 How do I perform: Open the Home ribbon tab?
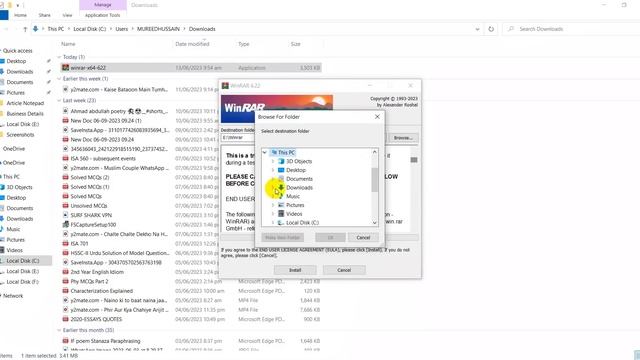coord(20,15)
